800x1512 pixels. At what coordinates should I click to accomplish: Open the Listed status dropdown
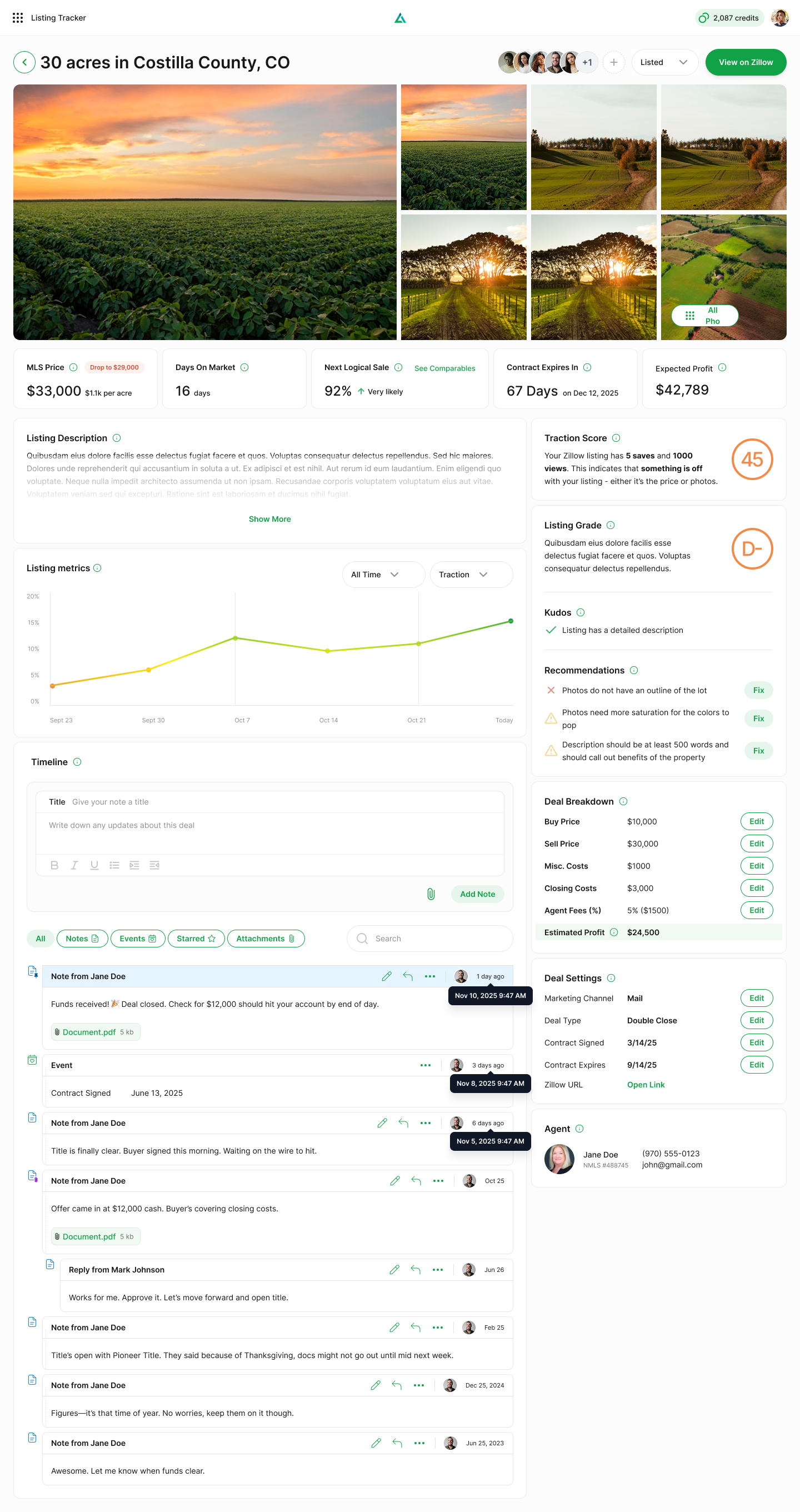coord(664,62)
